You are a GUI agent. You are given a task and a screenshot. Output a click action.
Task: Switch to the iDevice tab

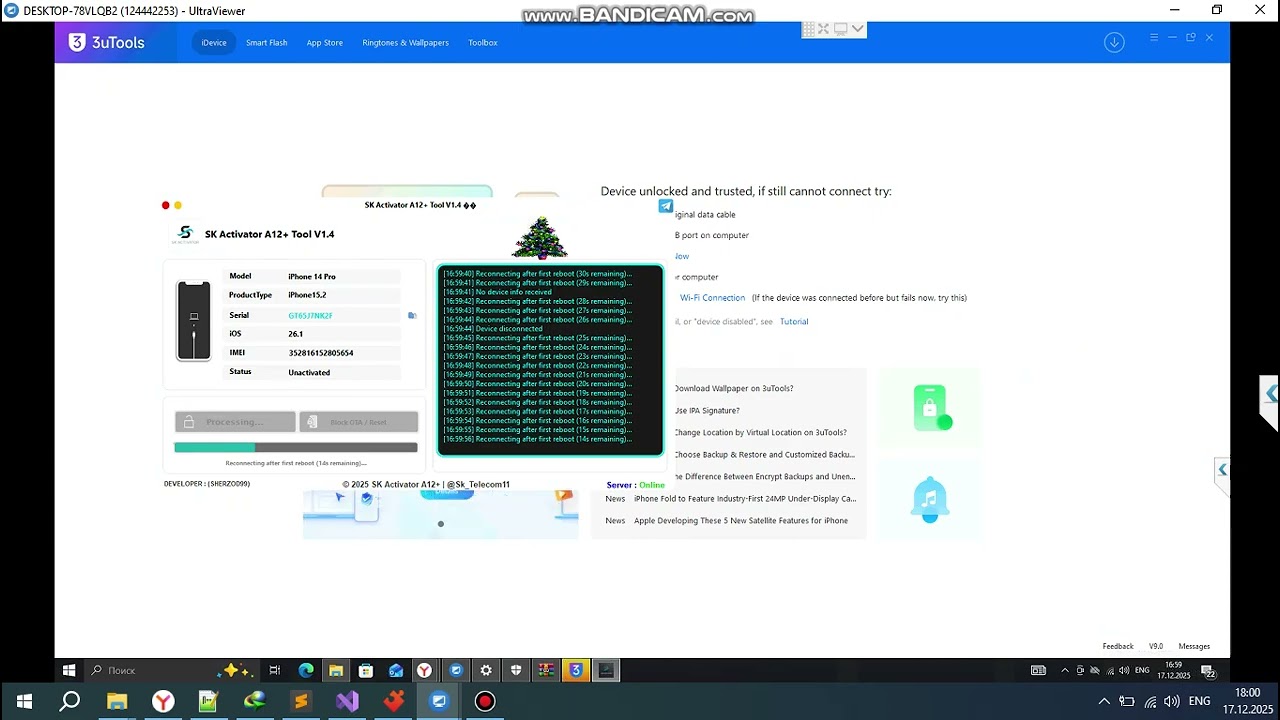click(x=214, y=43)
